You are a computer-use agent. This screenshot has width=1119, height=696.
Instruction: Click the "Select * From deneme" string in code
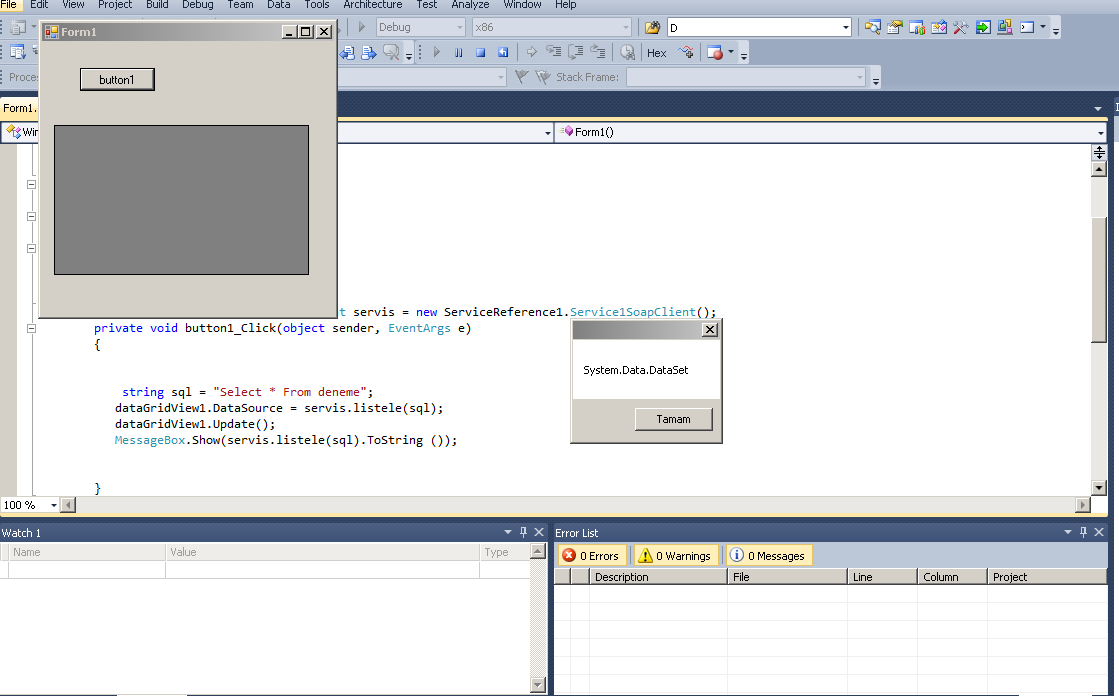pyautogui.click(x=290, y=392)
